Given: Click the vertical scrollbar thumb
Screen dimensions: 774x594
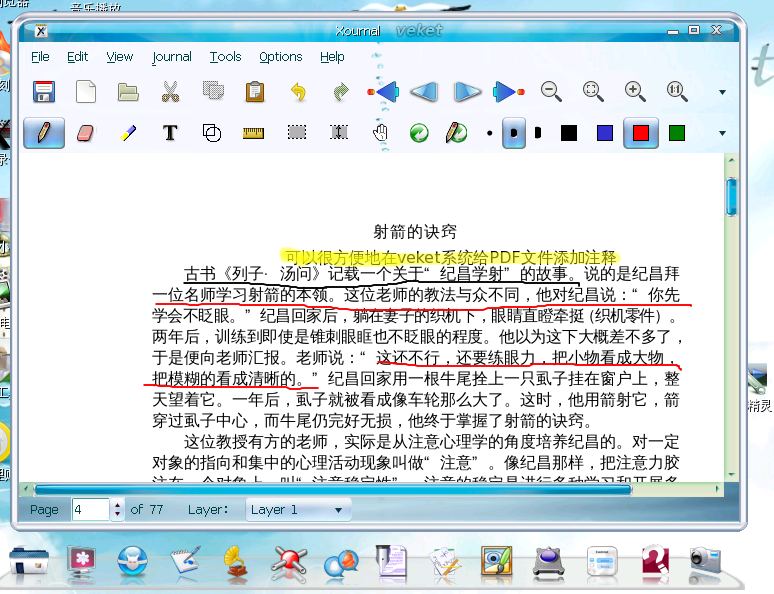Looking at the screenshot, I should 732,197.
